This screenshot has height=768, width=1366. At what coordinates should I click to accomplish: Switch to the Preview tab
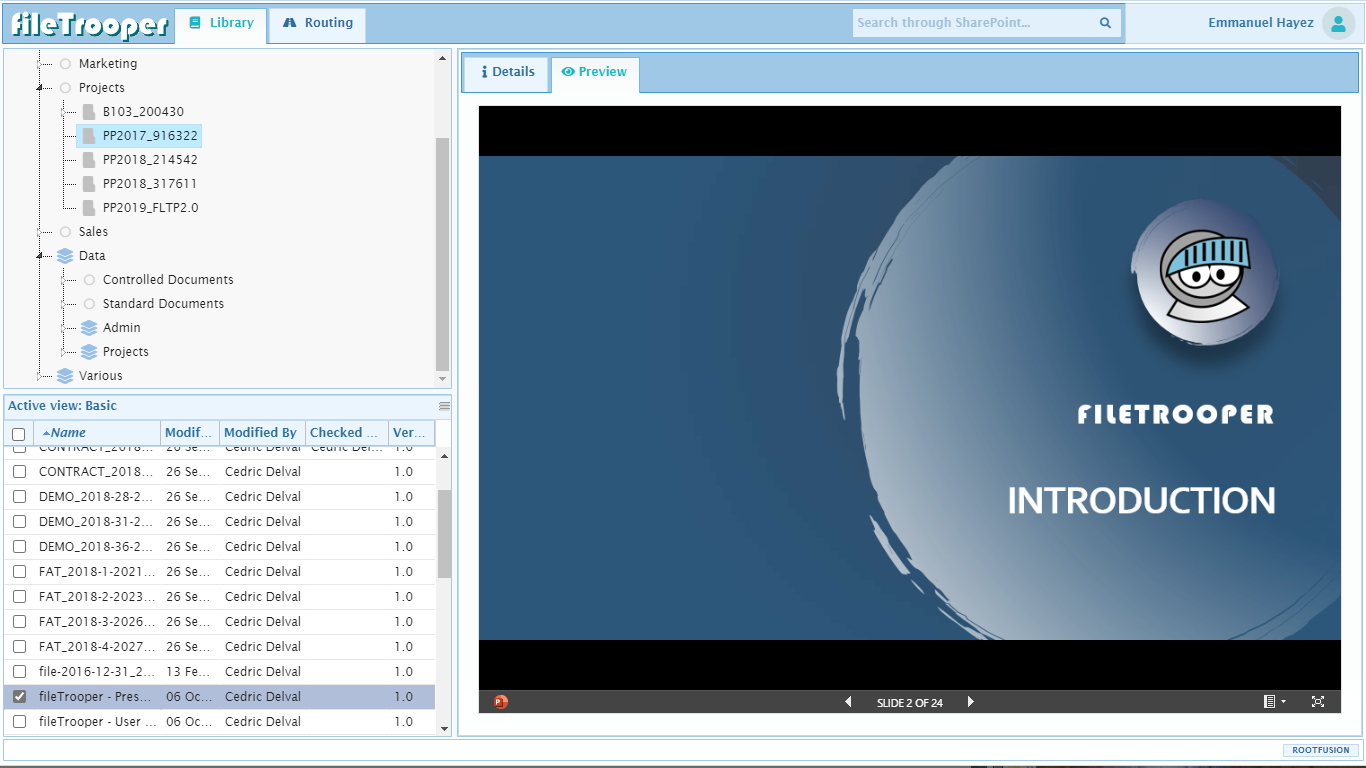click(x=595, y=72)
